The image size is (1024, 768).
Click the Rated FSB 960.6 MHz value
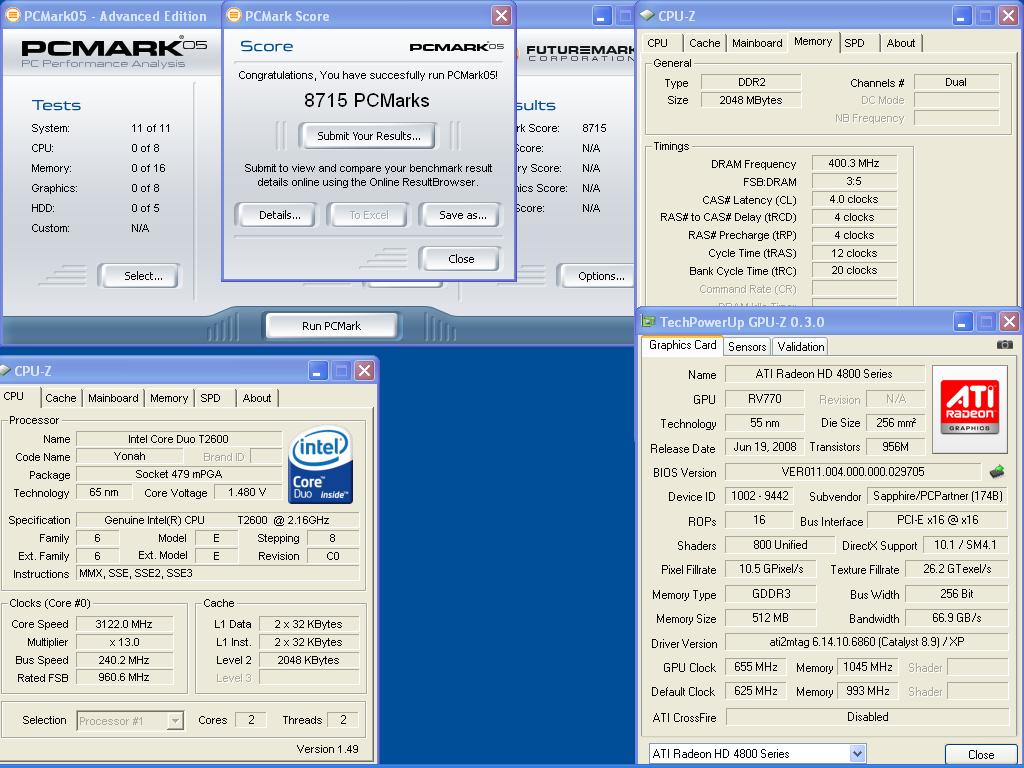[124, 677]
